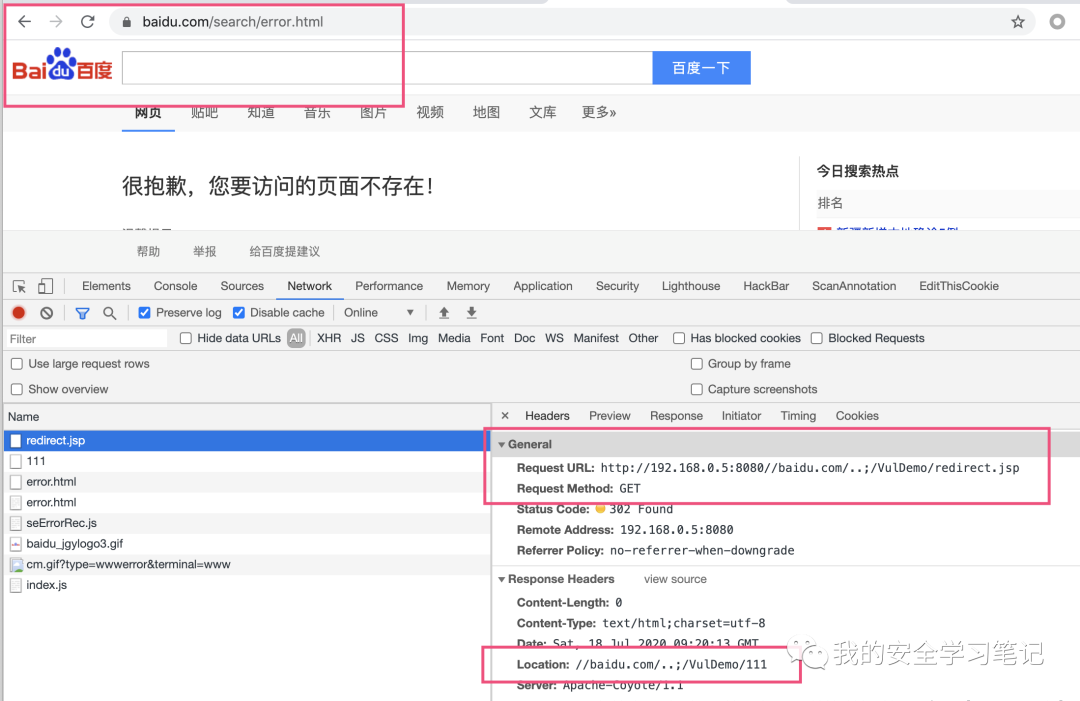Click the Baidu search input box
This screenshot has height=701, width=1080.
[387, 67]
